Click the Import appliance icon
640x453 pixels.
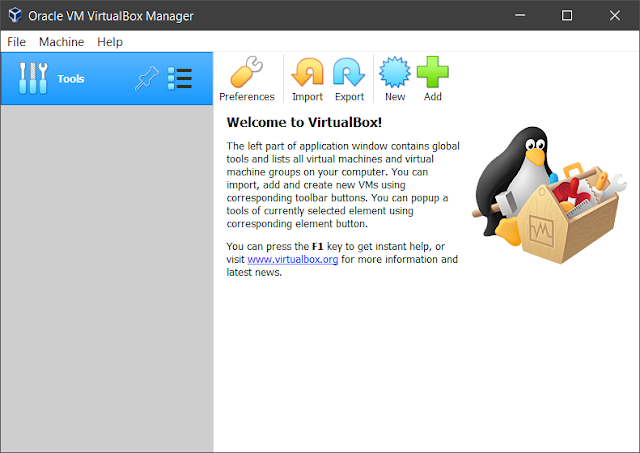(x=307, y=72)
